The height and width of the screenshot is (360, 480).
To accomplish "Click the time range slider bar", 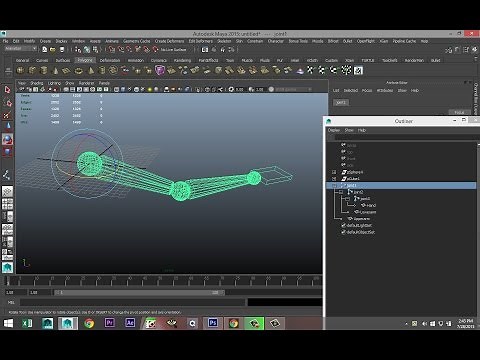I will click(139, 292).
